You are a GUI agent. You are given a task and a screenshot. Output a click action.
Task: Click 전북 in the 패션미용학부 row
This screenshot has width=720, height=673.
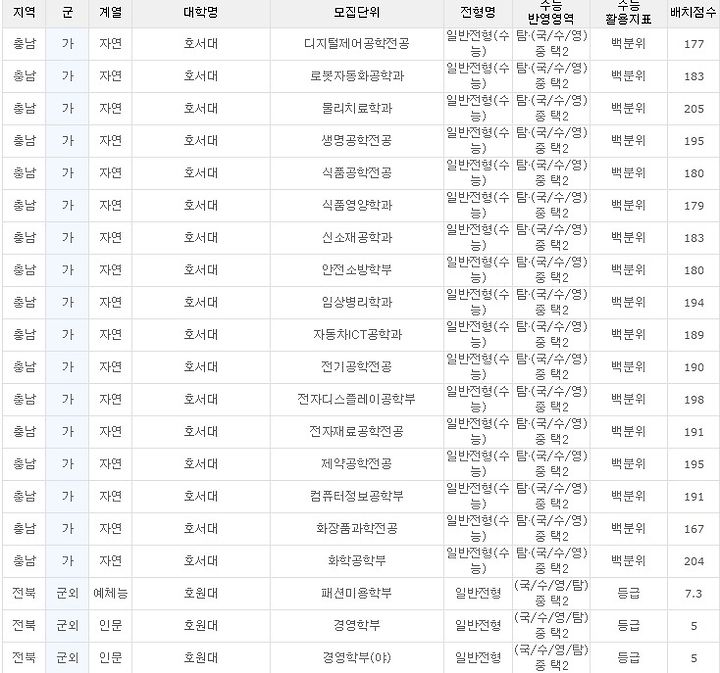(x=24, y=594)
